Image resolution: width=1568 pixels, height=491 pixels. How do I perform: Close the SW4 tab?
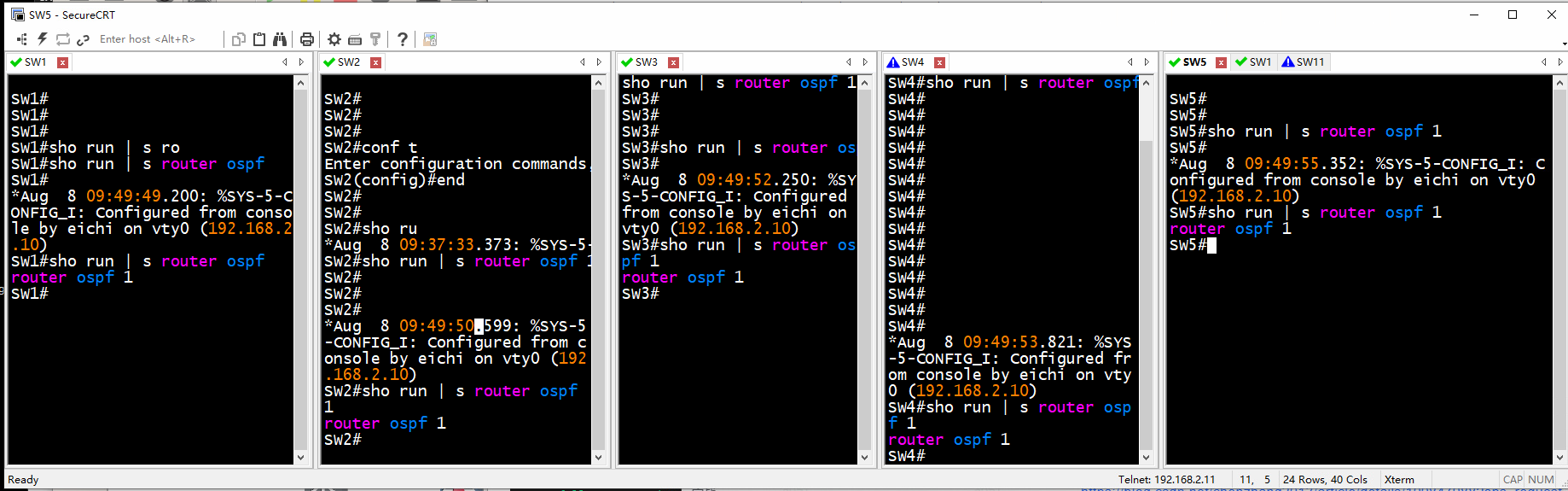(939, 62)
